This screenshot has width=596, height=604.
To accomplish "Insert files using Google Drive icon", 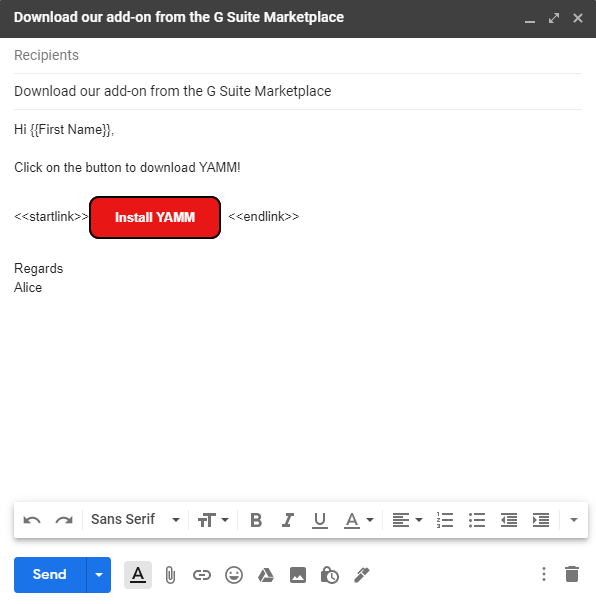I will click(266, 575).
